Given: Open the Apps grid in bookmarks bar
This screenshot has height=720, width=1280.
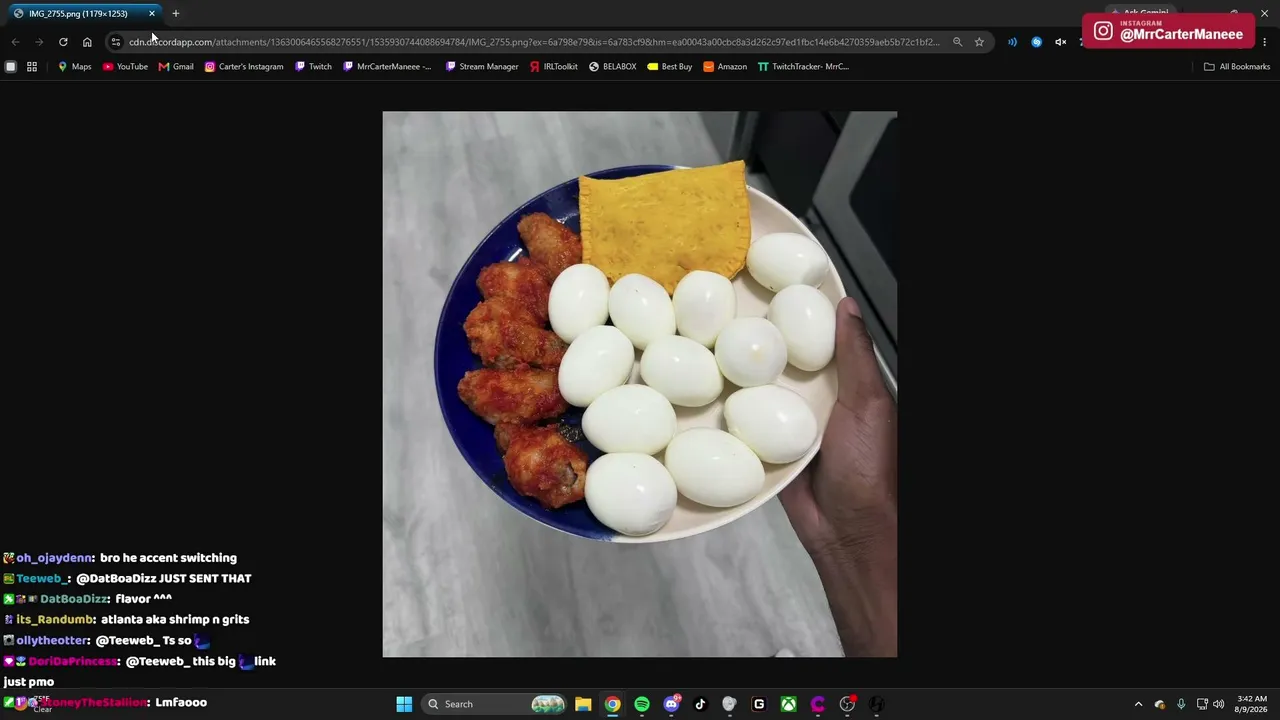Looking at the screenshot, I should 32,67.
